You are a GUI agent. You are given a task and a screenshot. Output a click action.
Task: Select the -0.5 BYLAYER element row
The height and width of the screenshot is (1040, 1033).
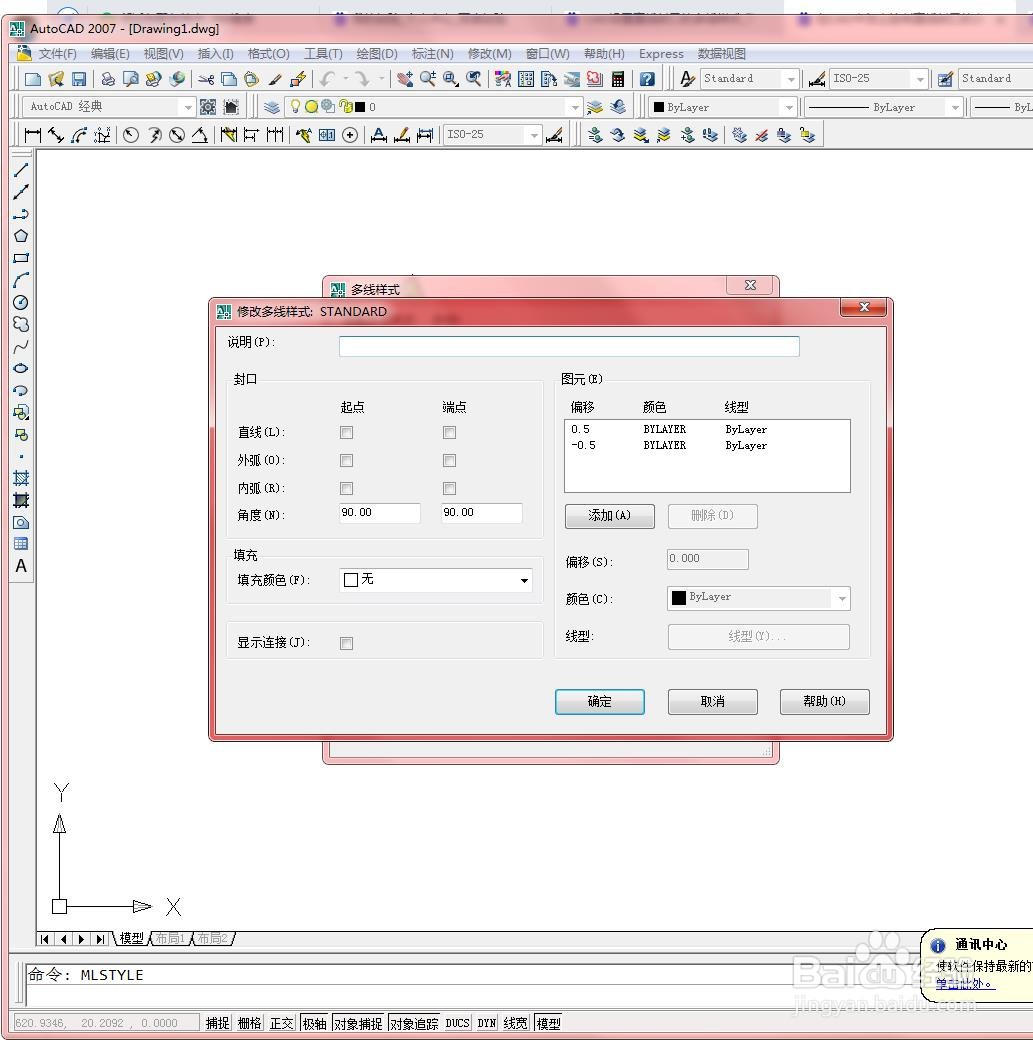(707, 445)
